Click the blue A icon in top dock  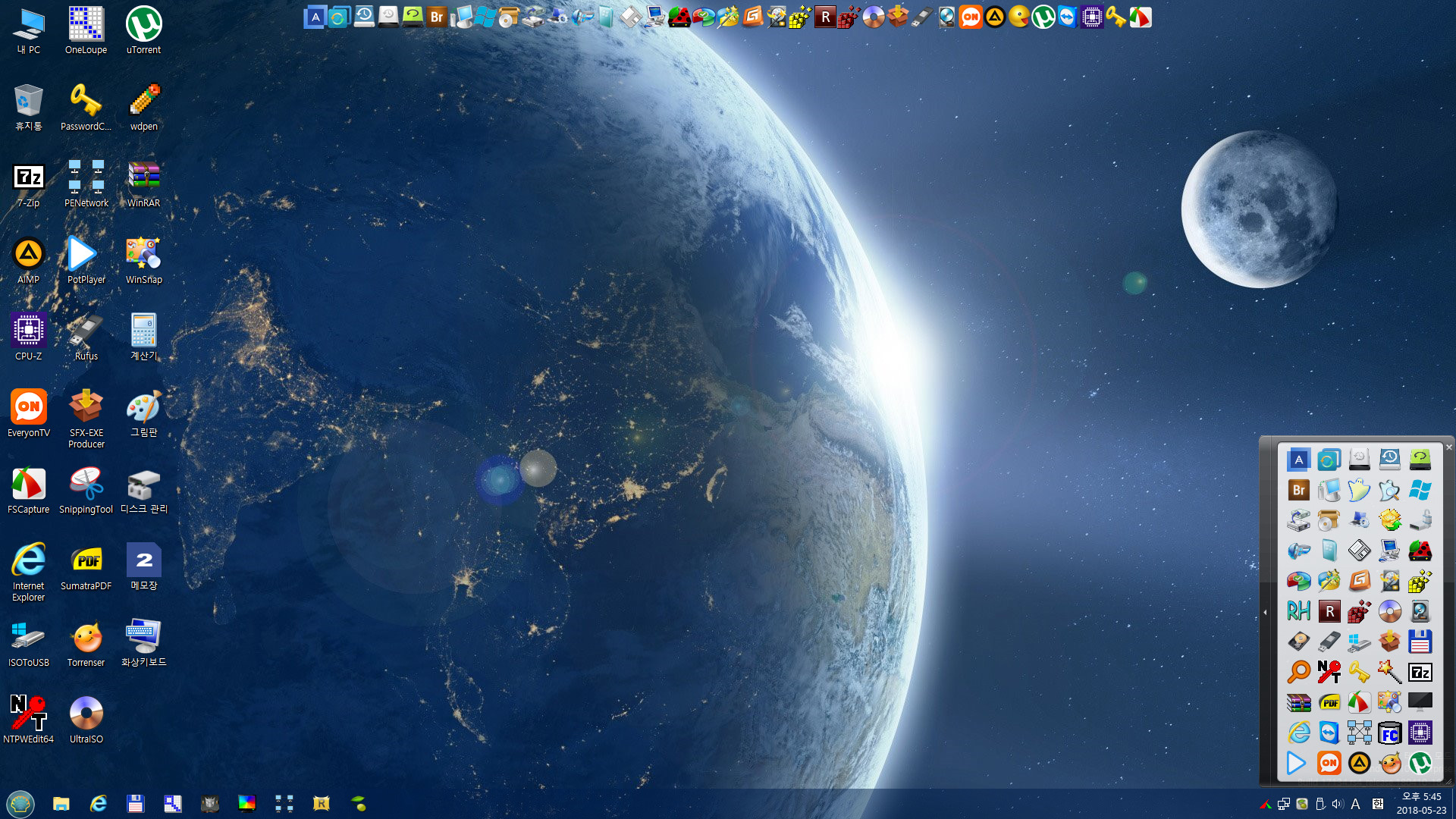point(315,17)
